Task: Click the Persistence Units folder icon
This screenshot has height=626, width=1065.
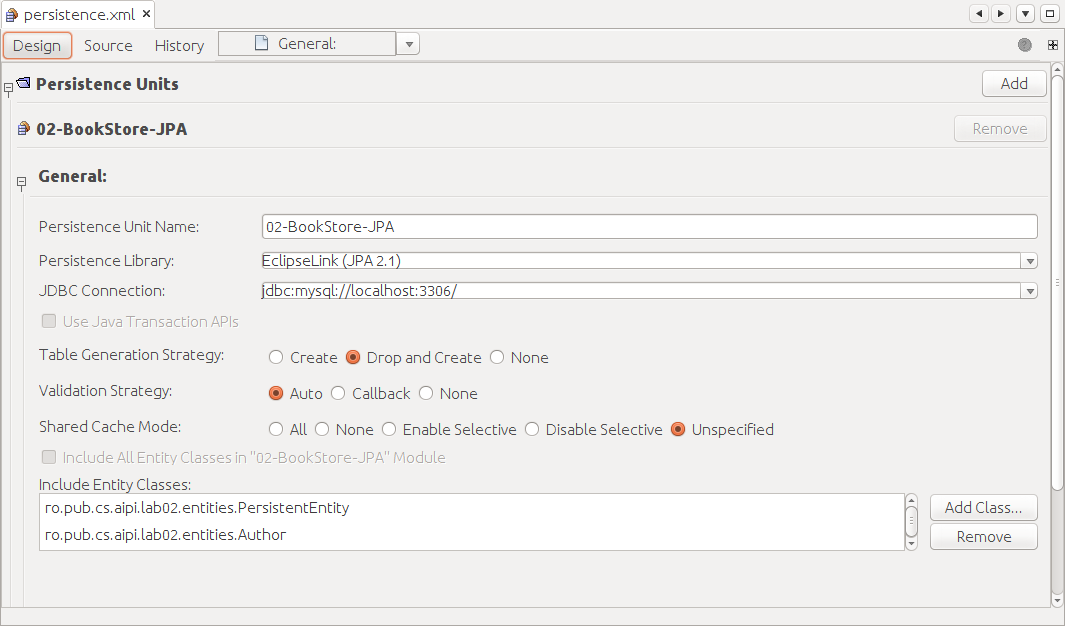Action: 24,83
